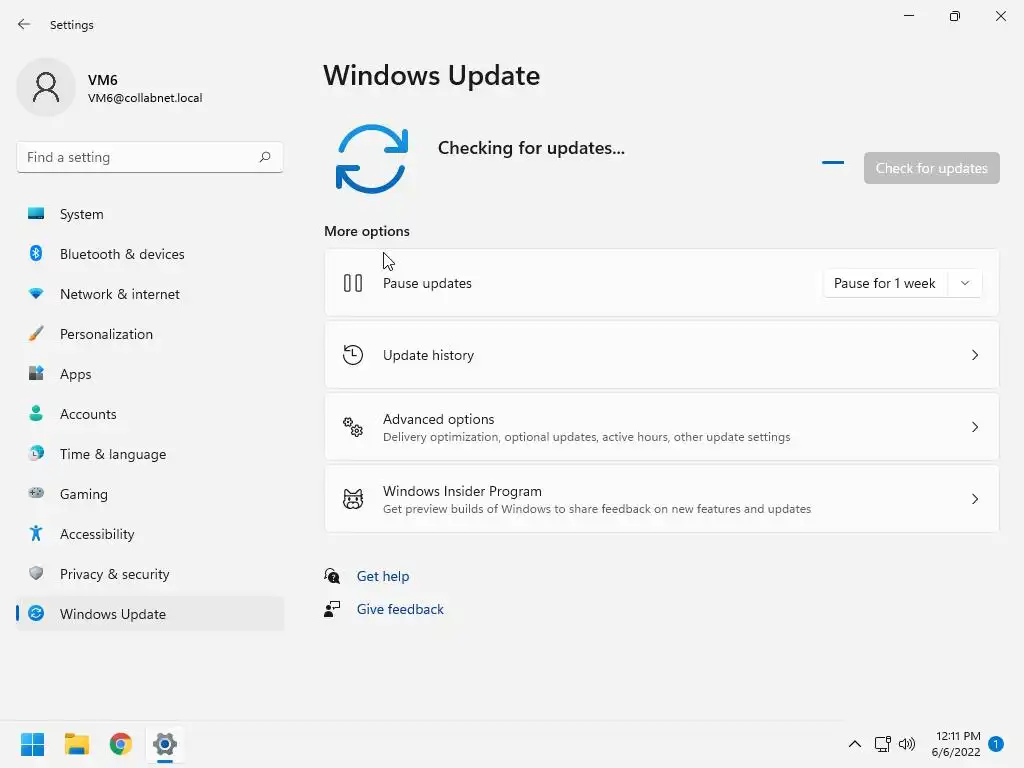Select Network & internet category
1024x768 pixels.
[x=150, y=294]
